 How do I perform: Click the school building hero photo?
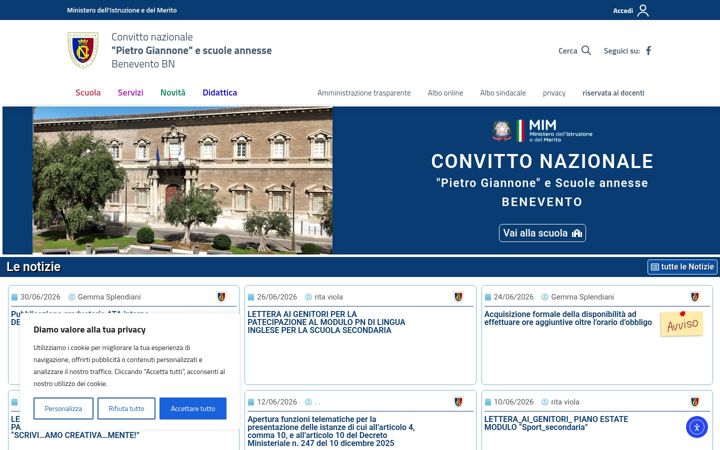pyautogui.click(x=182, y=180)
